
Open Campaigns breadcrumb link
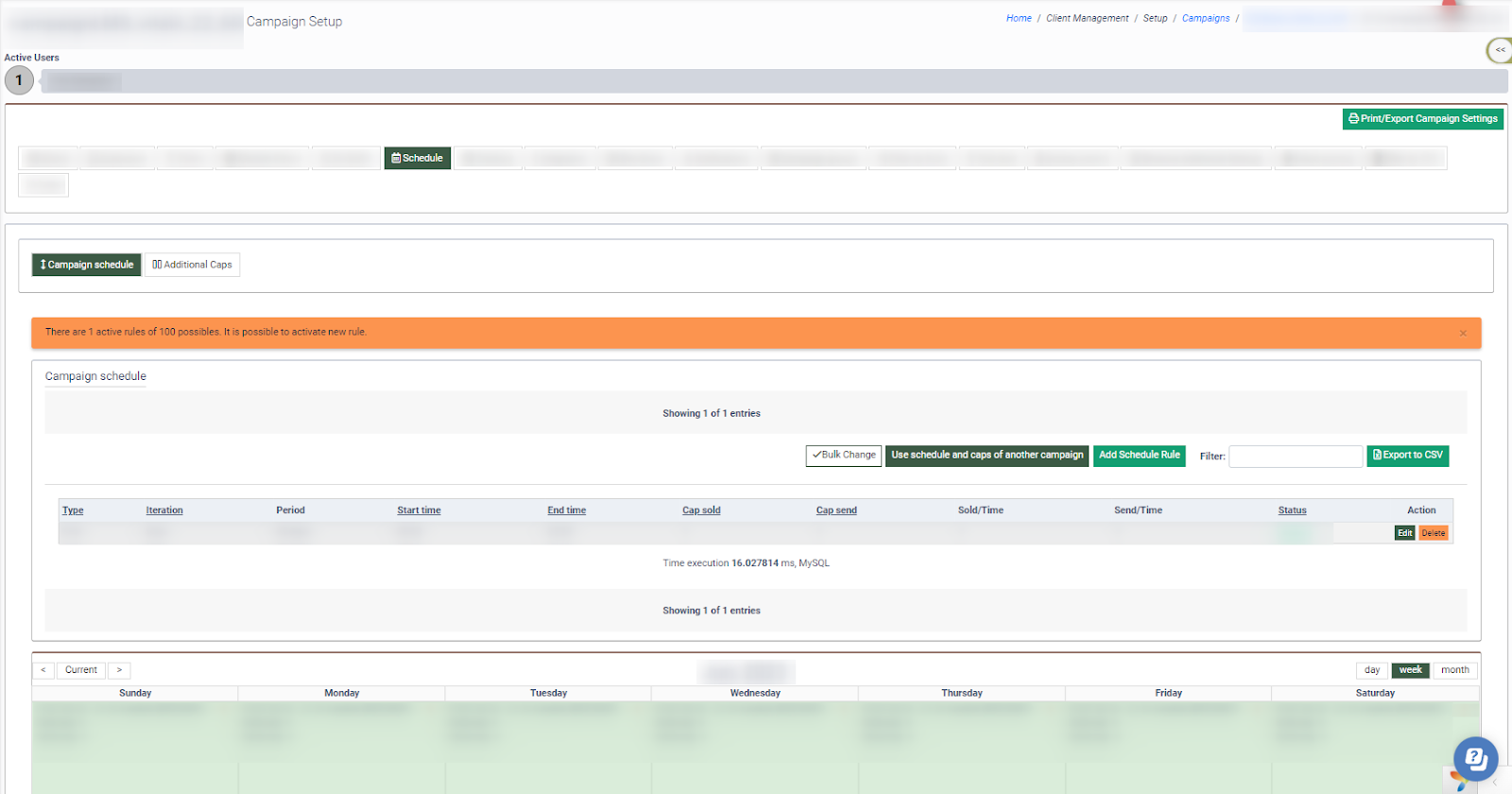pos(1206,19)
